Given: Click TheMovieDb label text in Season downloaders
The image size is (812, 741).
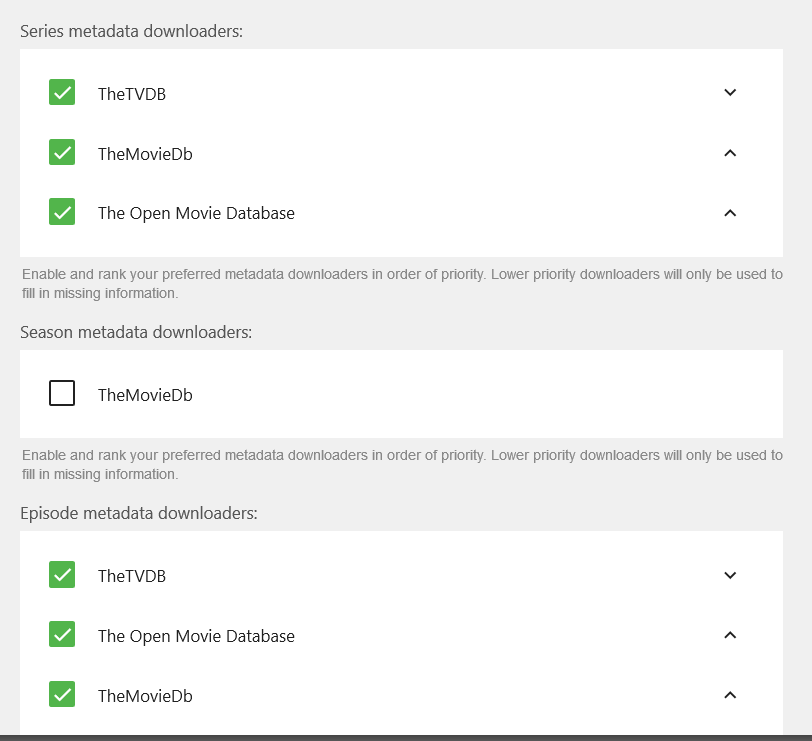Looking at the screenshot, I should point(145,395).
